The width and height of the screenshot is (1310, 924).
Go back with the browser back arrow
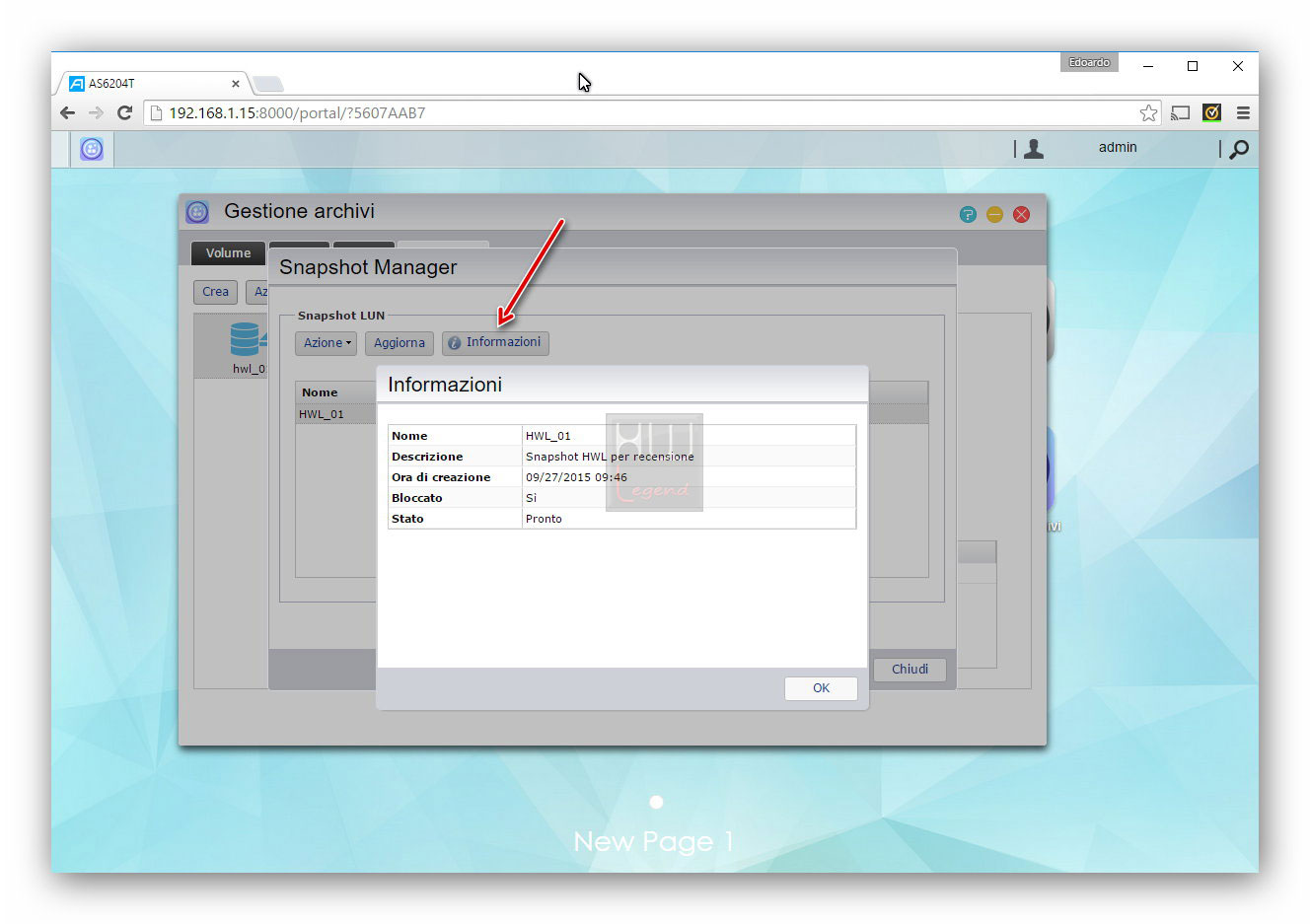coord(68,112)
